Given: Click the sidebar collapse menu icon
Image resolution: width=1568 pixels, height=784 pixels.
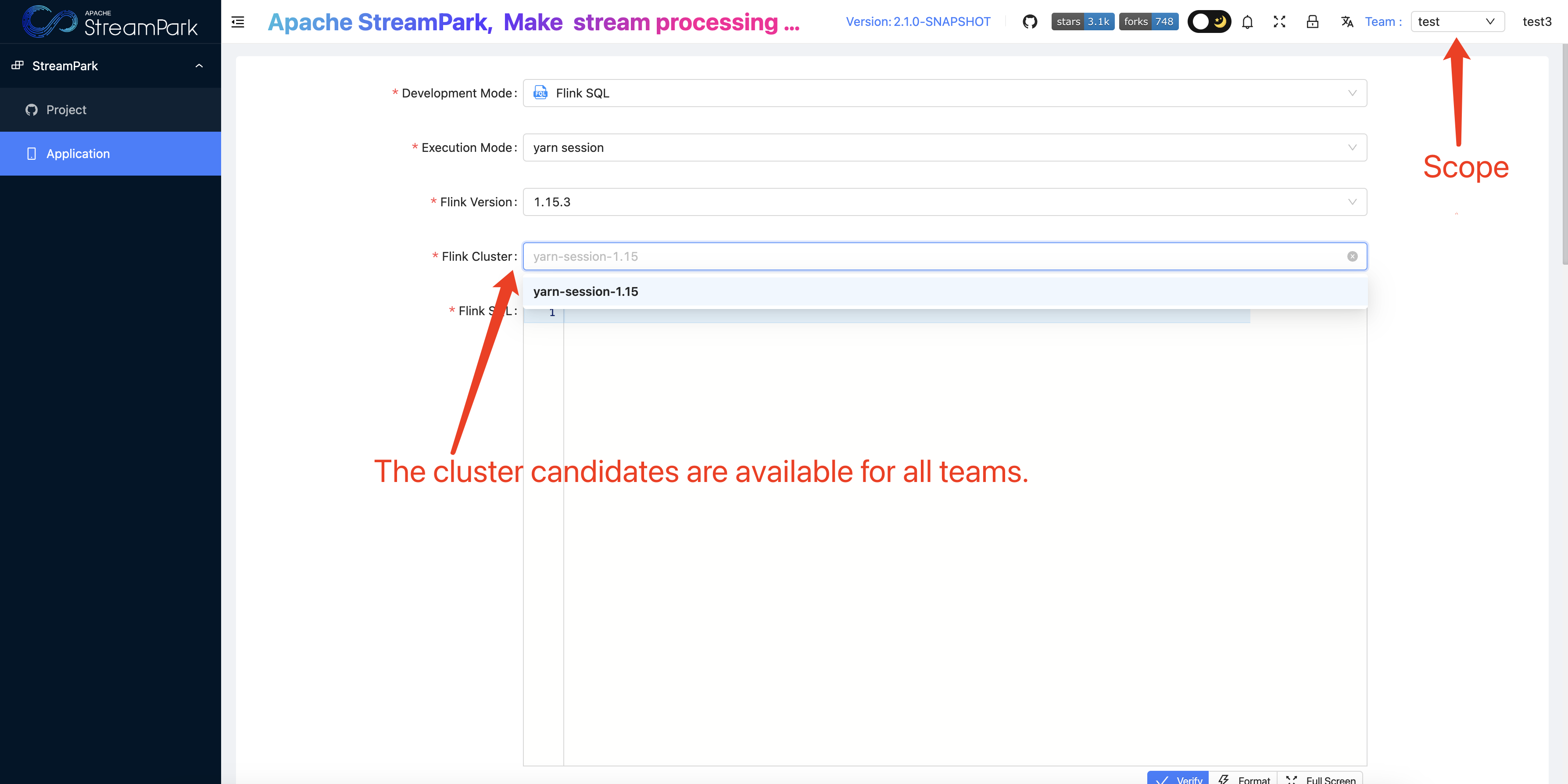Looking at the screenshot, I should [x=238, y=22].
